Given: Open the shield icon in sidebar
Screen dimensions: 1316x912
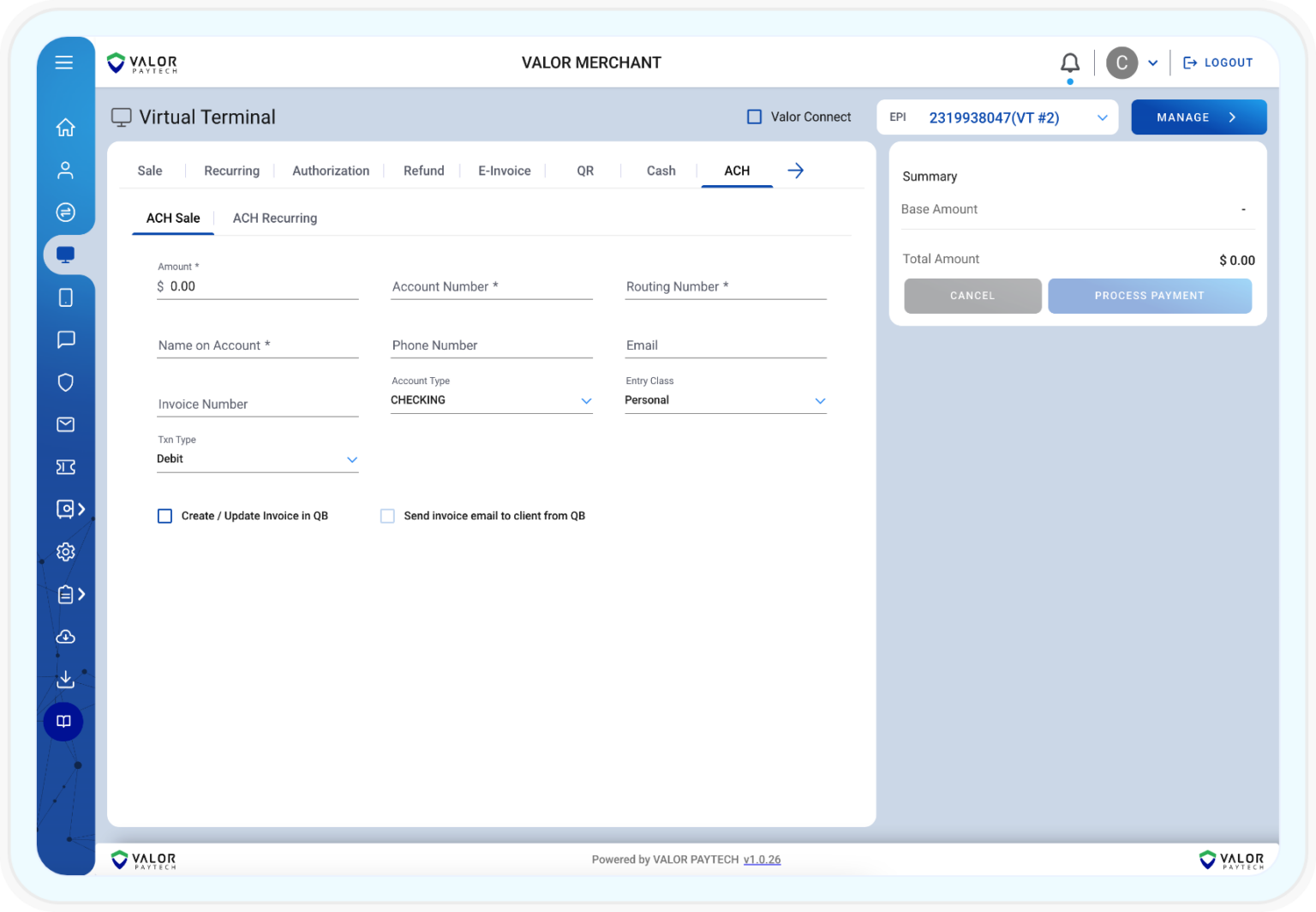Looking at the screenshot, I should pyautogui.click(x=65, y=382).
